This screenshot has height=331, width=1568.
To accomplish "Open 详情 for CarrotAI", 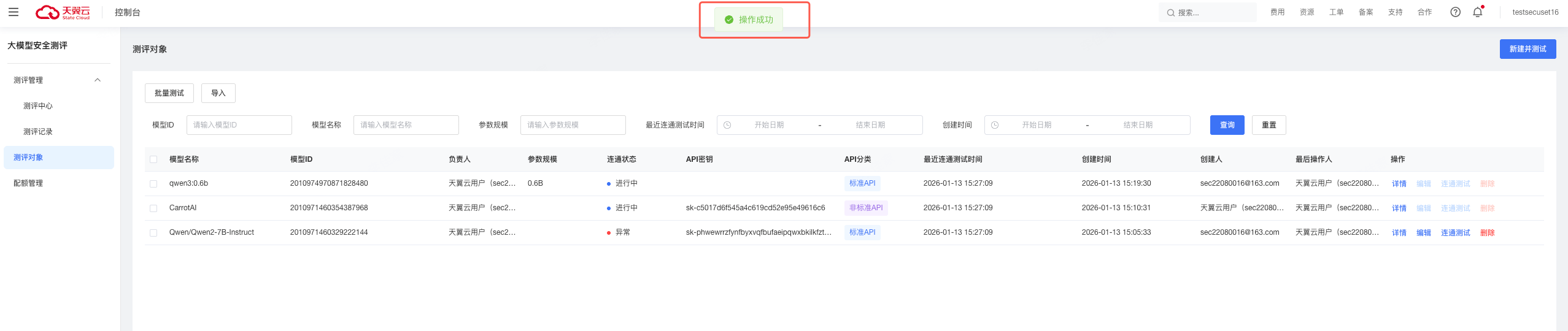I will [1399, 208].
